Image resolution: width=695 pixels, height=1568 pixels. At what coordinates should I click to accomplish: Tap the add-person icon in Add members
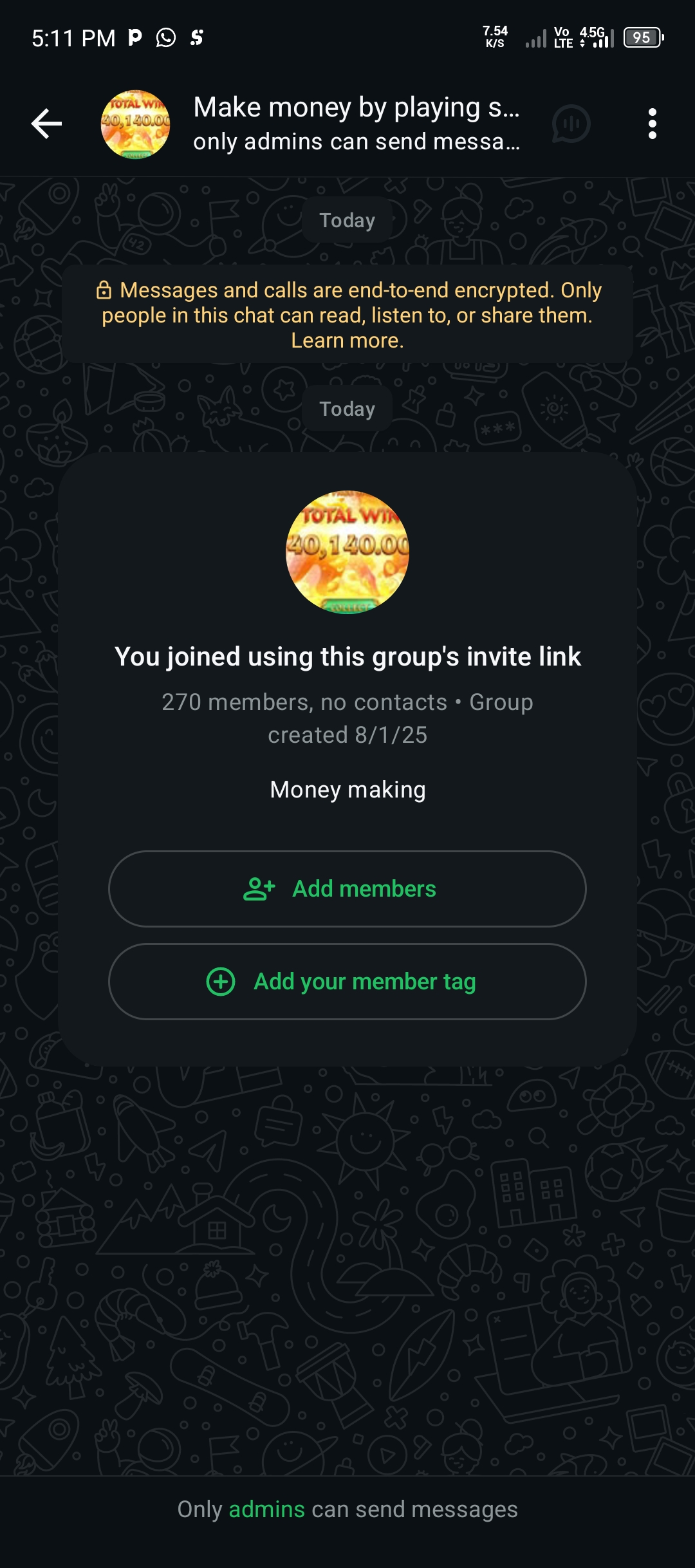point(259,889)
